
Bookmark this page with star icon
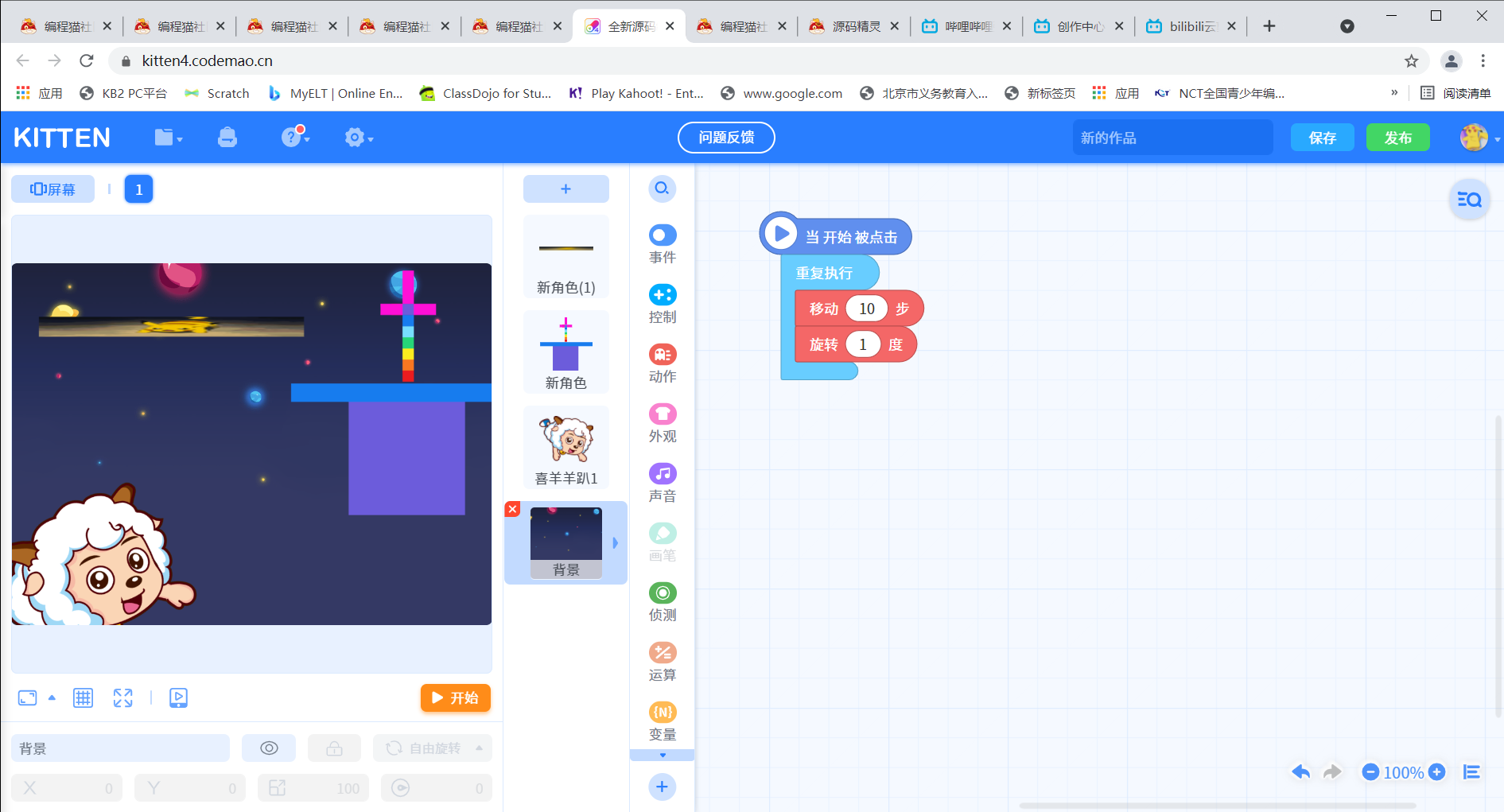pyautogui.click(x=1412, y=60)
